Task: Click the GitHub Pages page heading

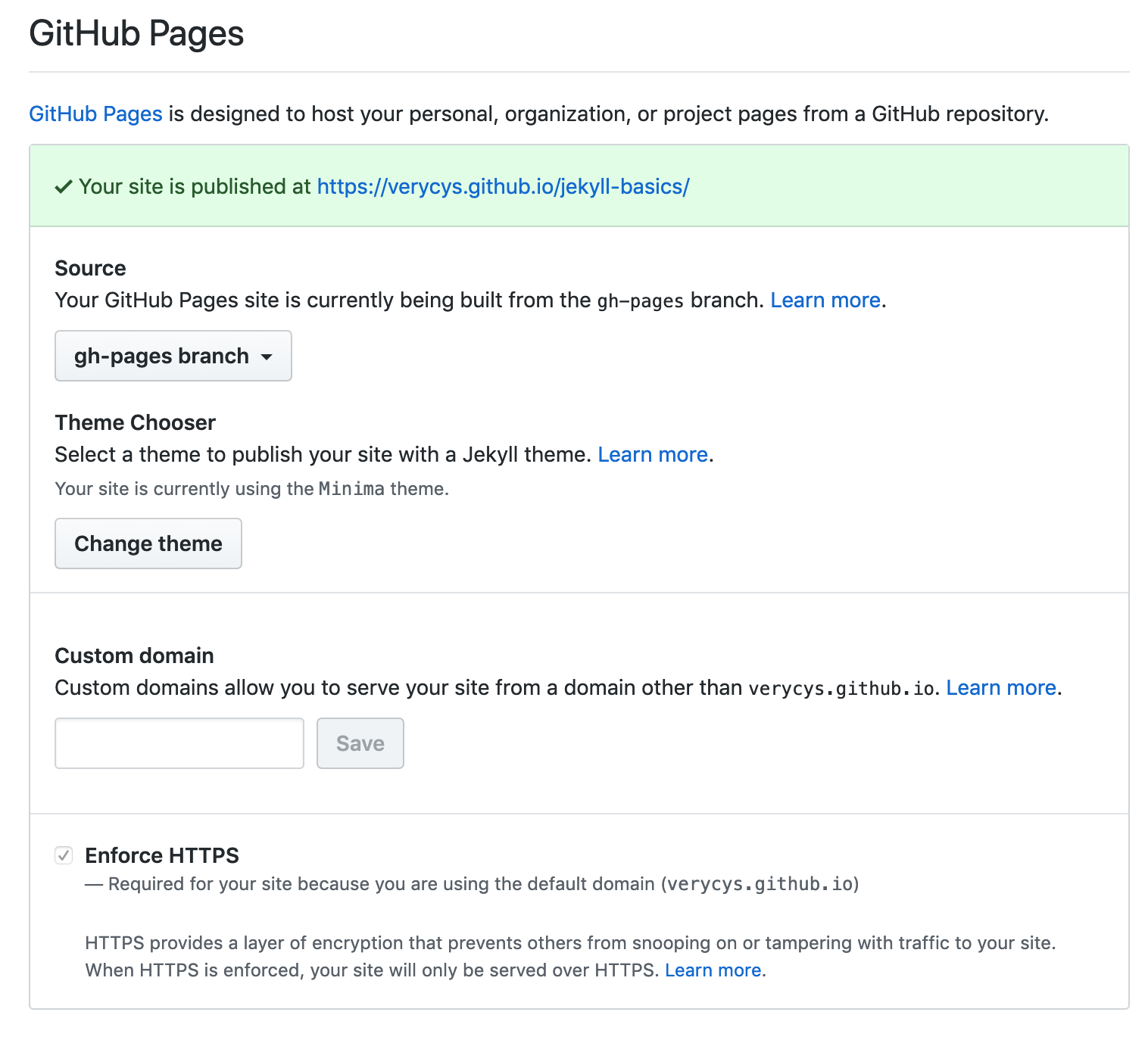Action: (136, 33)
